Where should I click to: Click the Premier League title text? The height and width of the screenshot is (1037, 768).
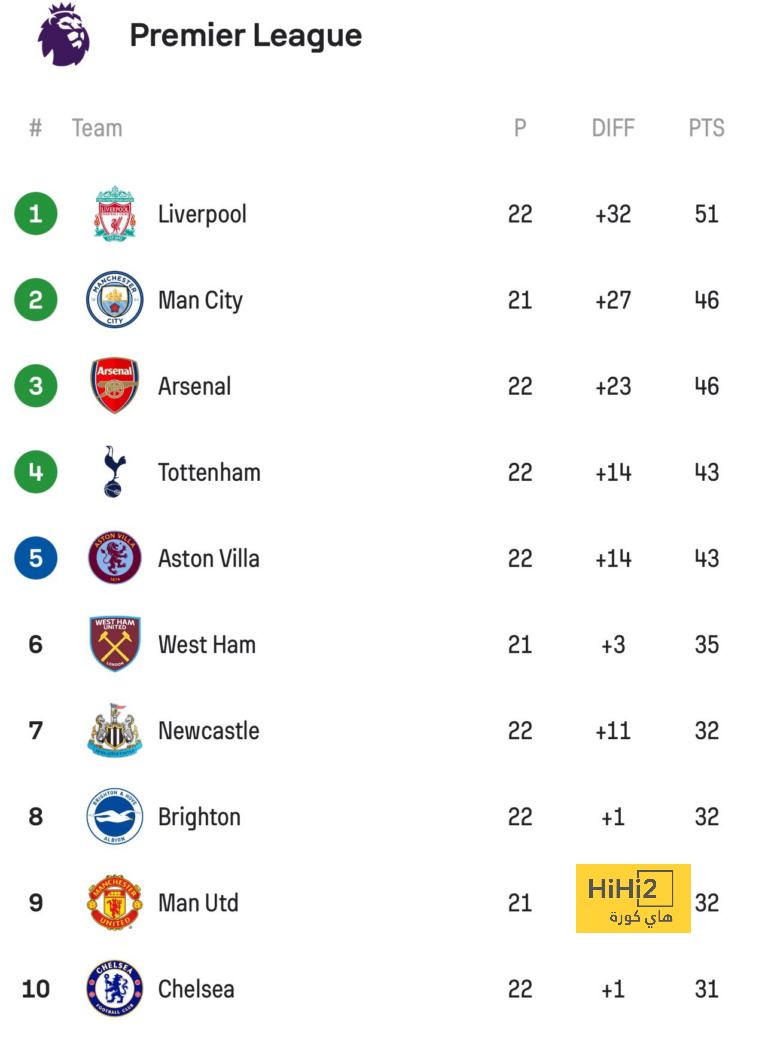point(245,36)
